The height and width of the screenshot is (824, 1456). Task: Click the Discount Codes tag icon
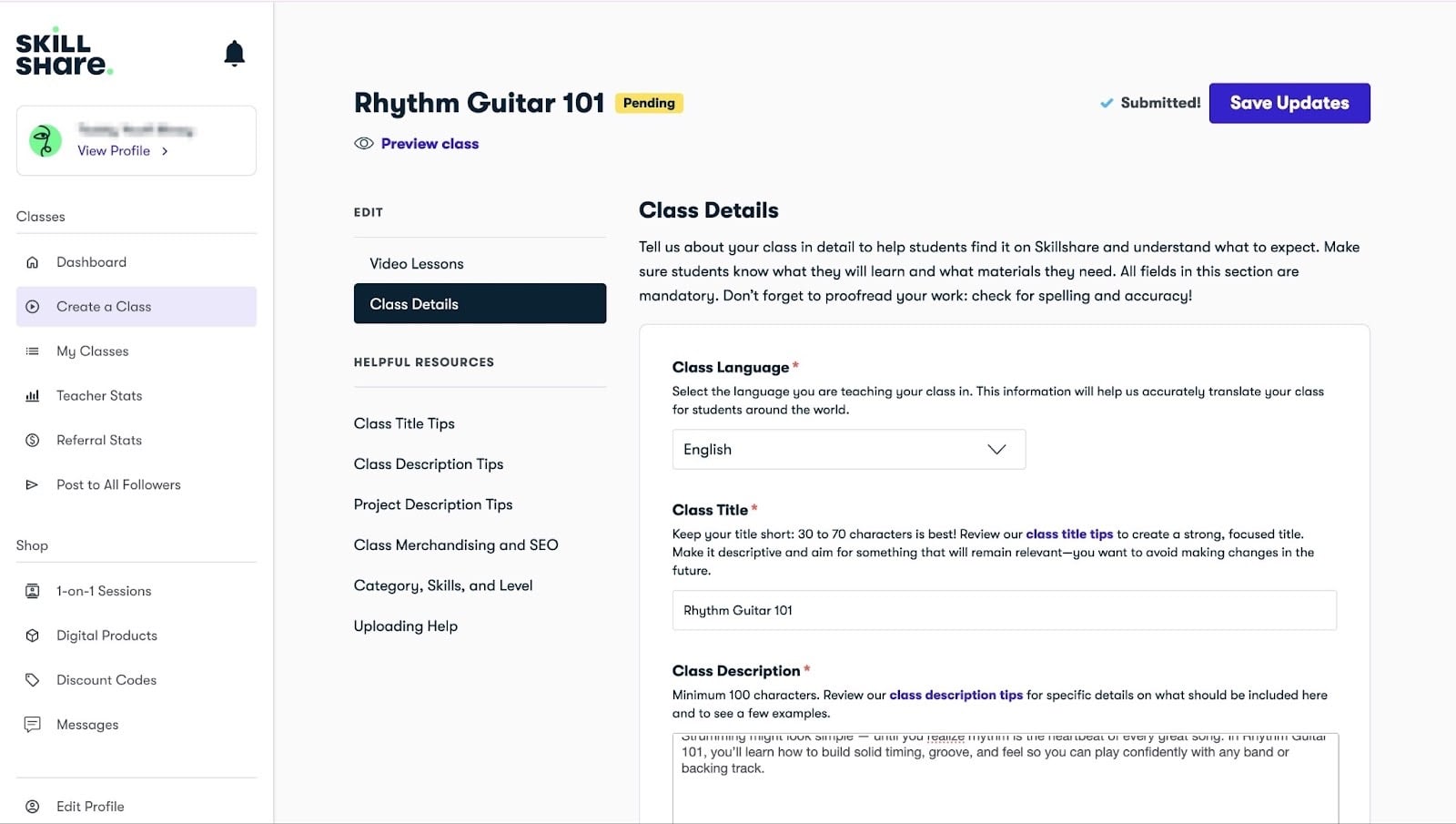[x=33, y=680]
